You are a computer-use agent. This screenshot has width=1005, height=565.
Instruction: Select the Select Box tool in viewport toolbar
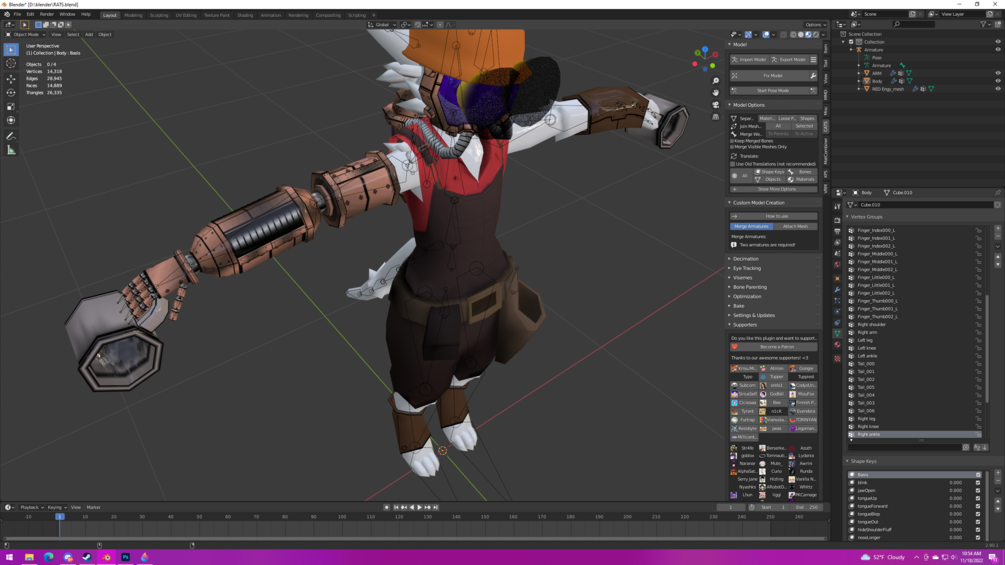(11, 49)
